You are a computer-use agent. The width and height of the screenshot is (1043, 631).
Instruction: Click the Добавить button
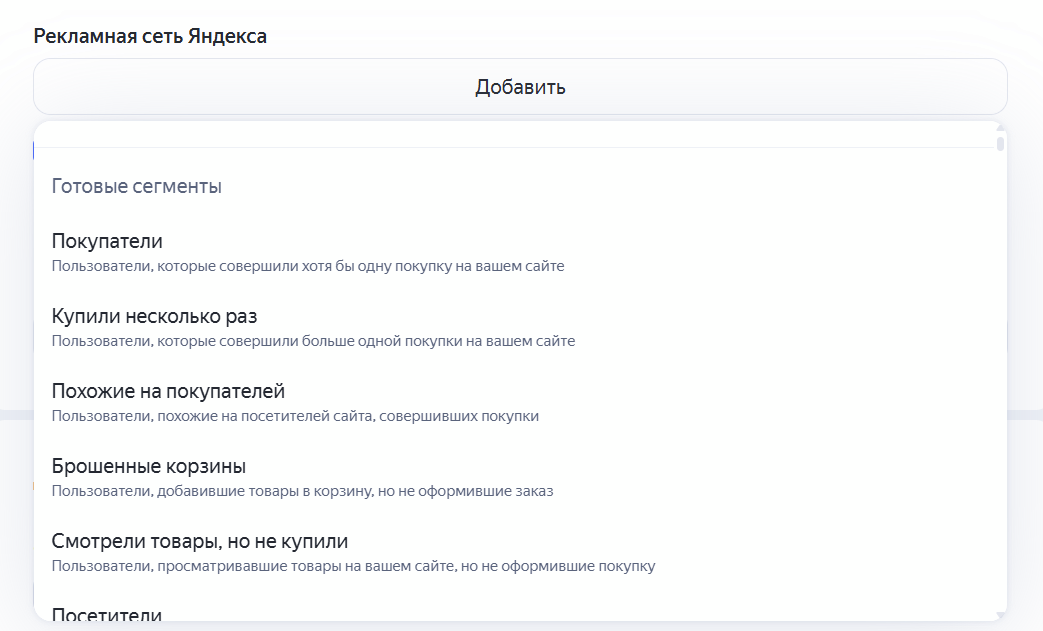520,87
